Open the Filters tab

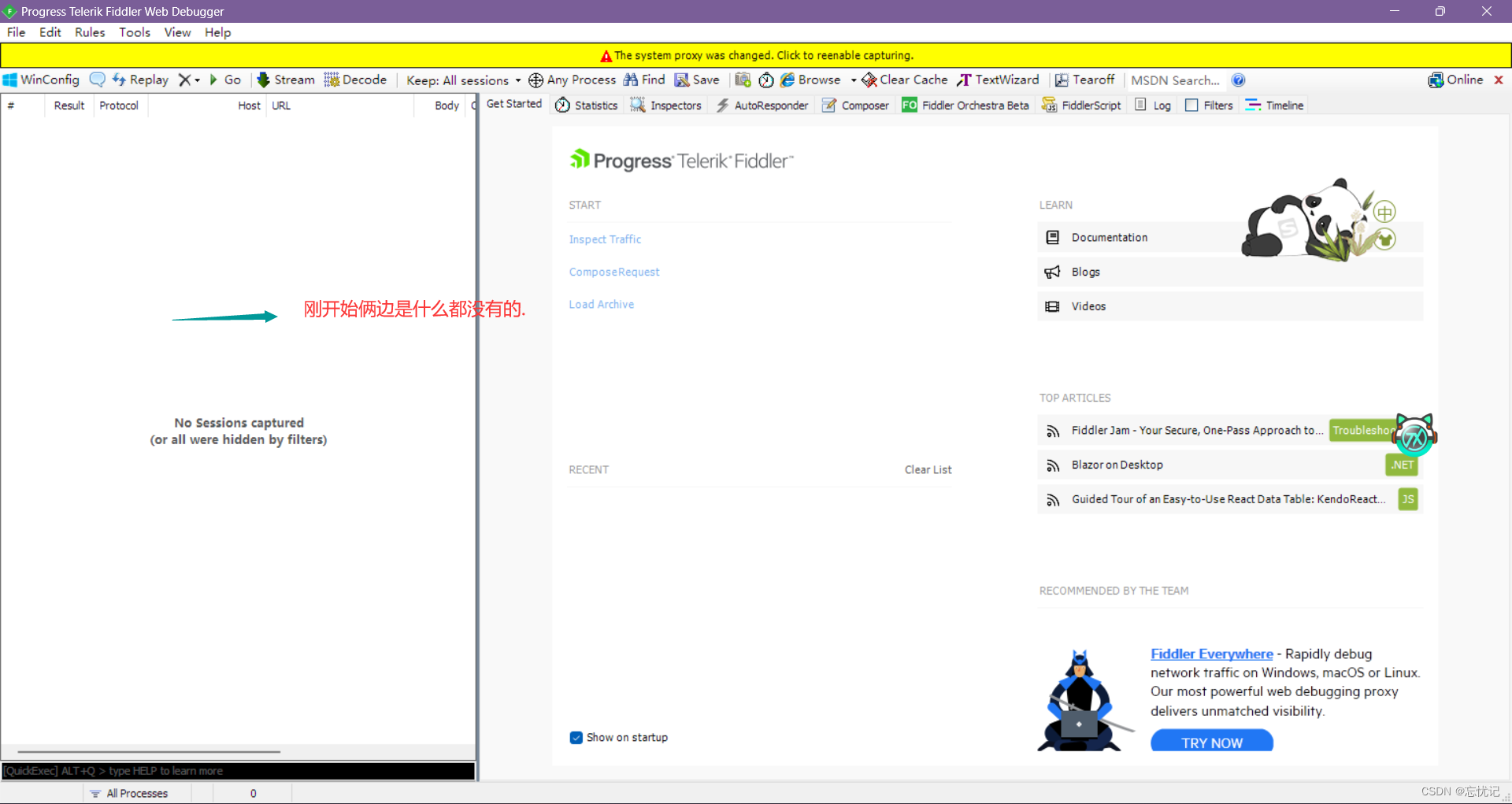tap(1209, 106)
